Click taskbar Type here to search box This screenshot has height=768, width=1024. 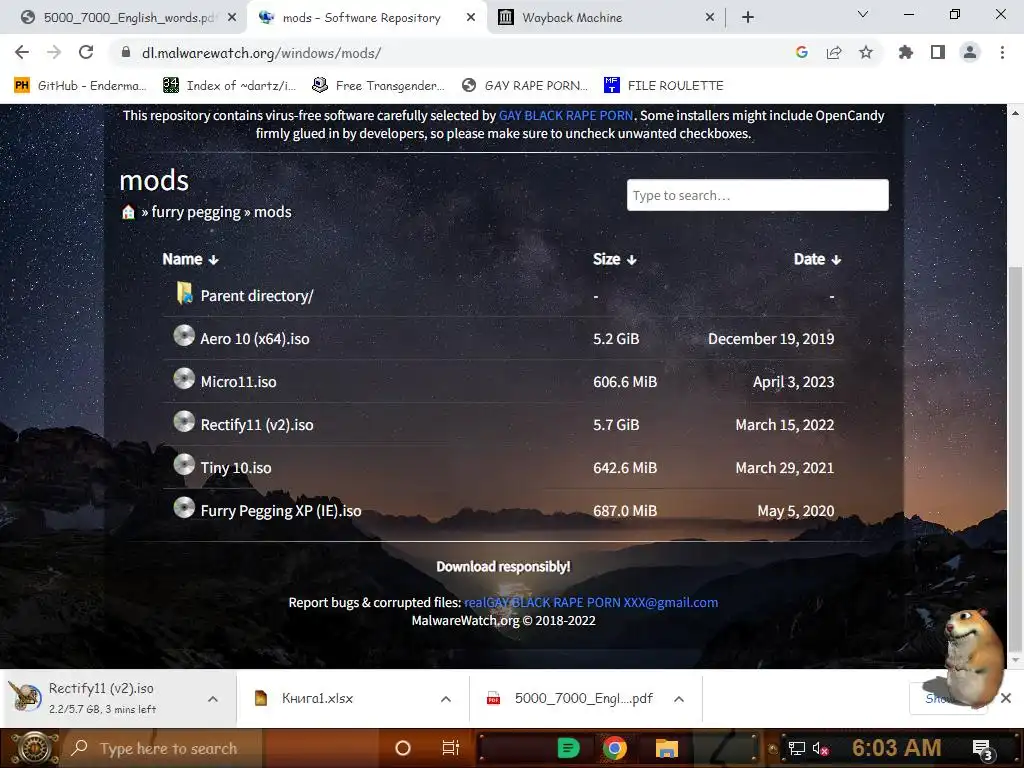pos(162,748)
